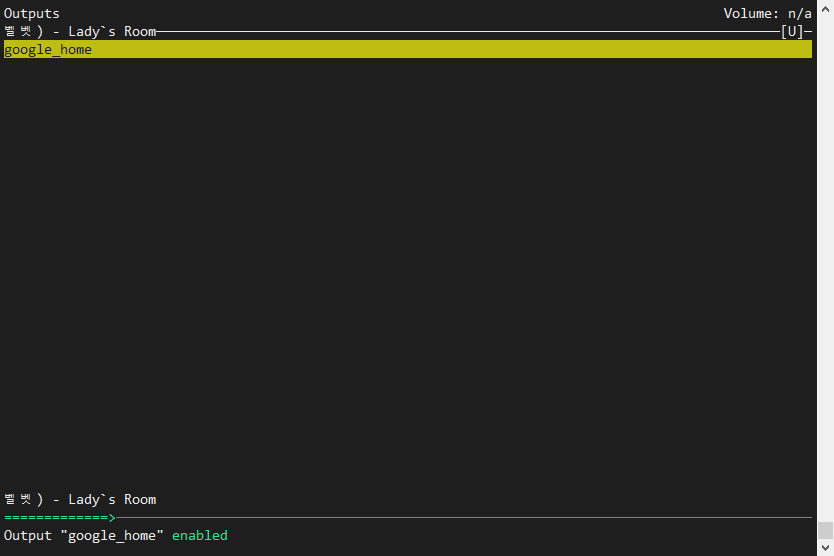Click the [U] playback flags indicator
834x556 pixels.
point(791,31)
